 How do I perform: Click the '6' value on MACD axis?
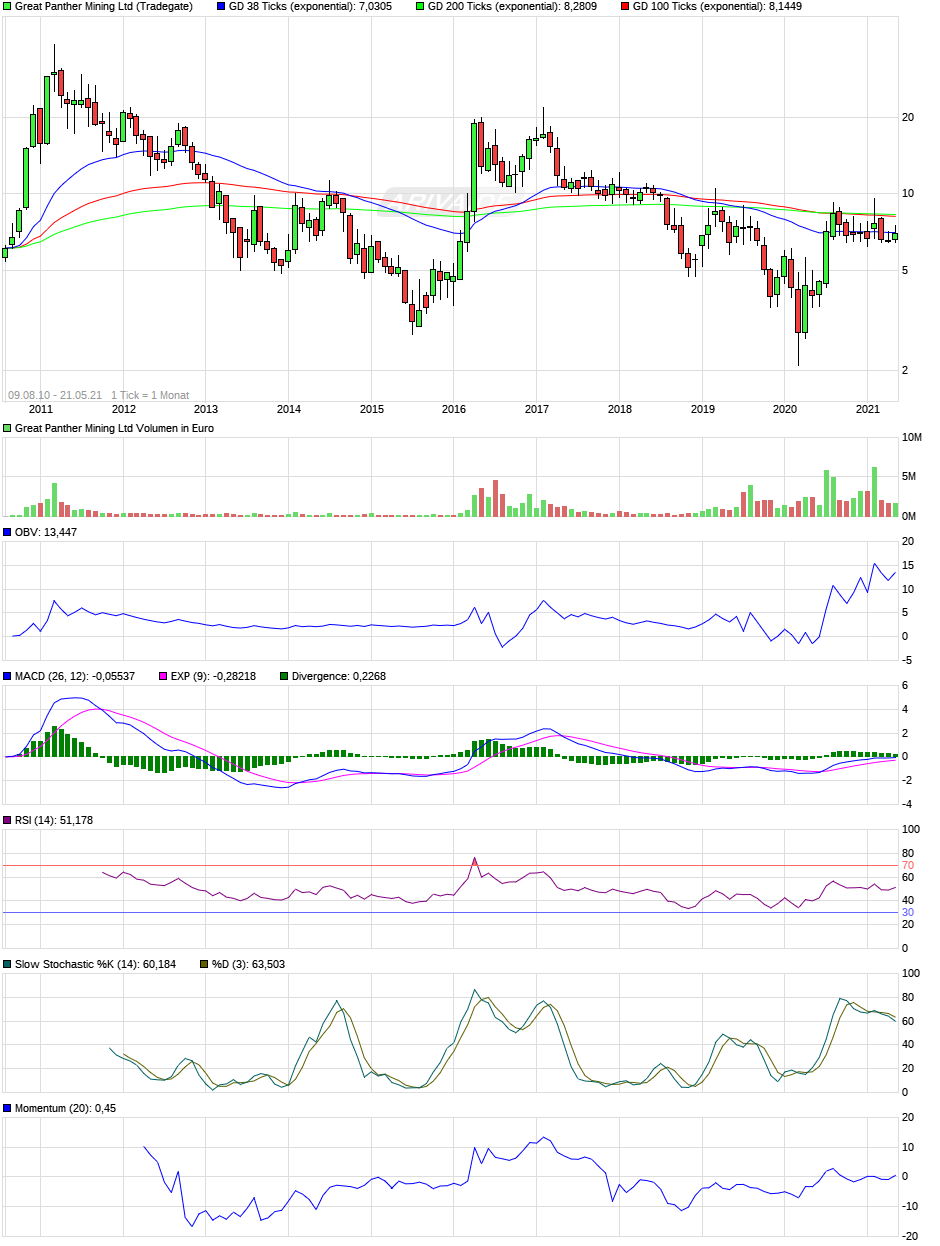[905, 685]
